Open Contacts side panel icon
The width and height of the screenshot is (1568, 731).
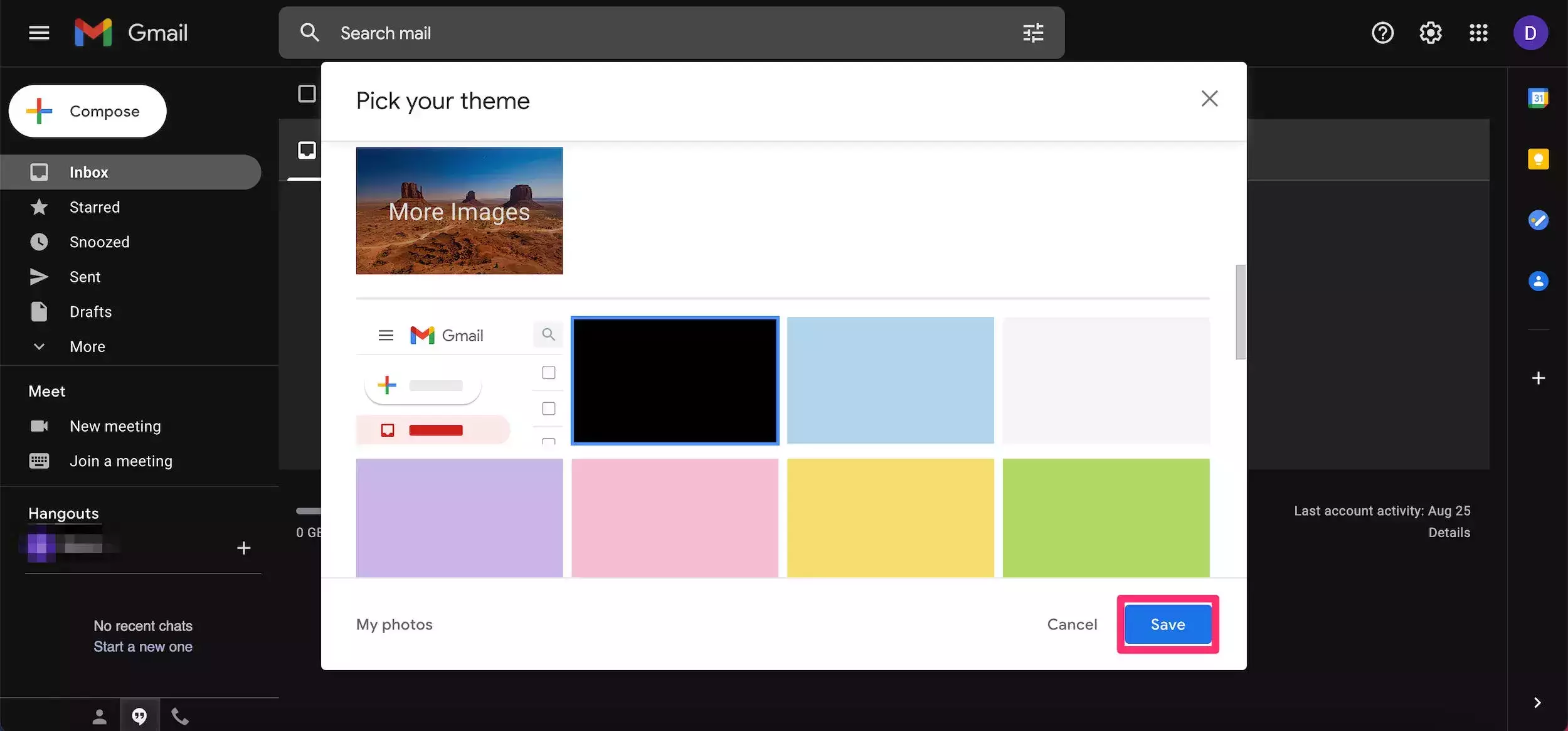tap(1537, 280)
